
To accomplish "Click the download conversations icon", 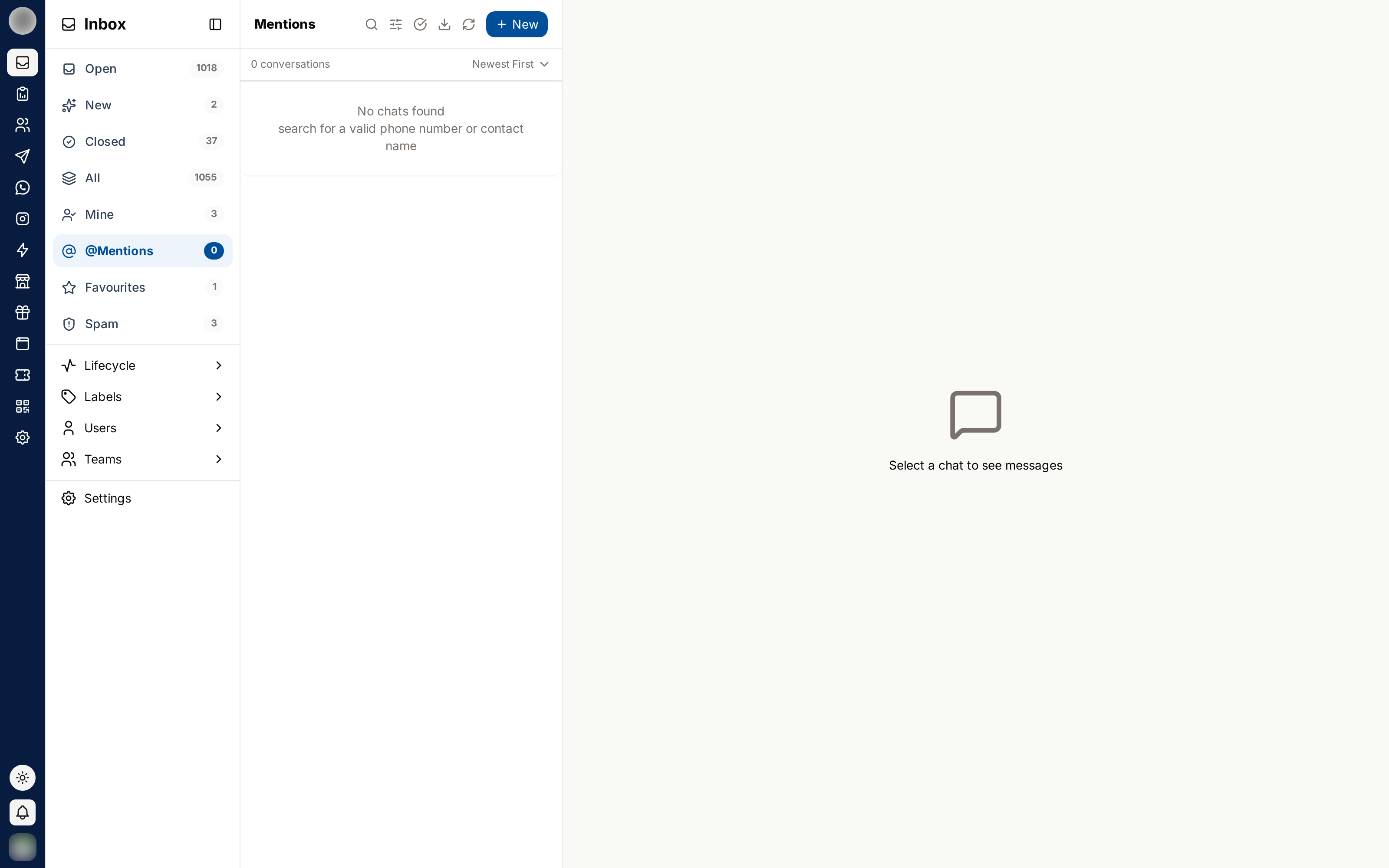I will pyautogui.click(x=444, y=24).
